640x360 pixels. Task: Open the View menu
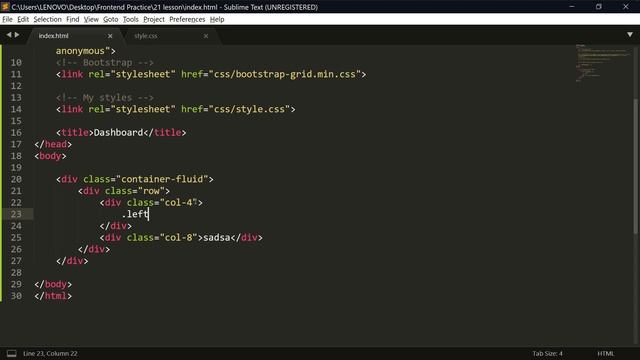pos(91,19)
